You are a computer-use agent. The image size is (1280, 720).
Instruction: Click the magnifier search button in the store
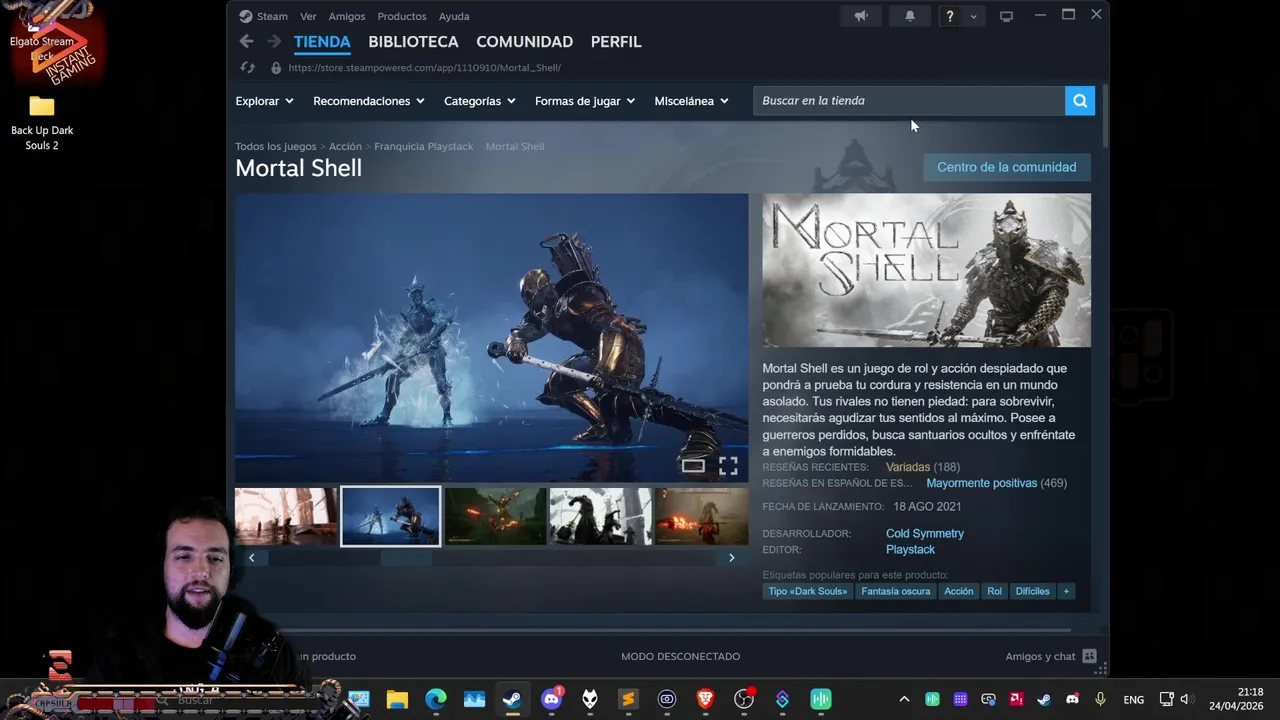click(1080, 100)
